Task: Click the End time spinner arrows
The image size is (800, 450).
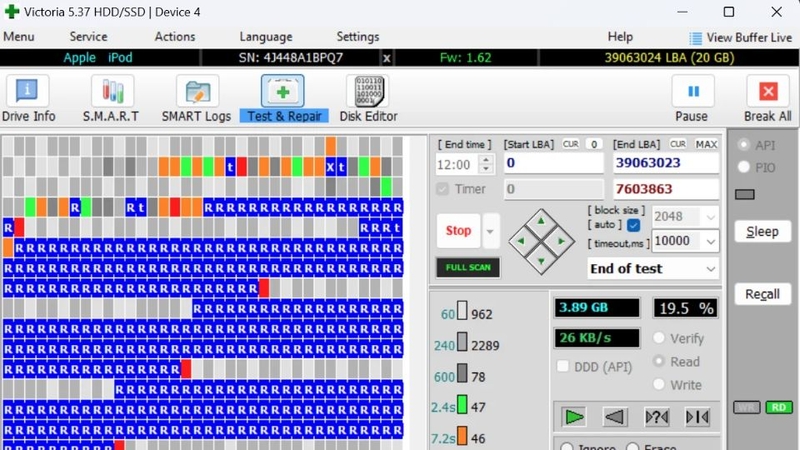Action: 486,164
